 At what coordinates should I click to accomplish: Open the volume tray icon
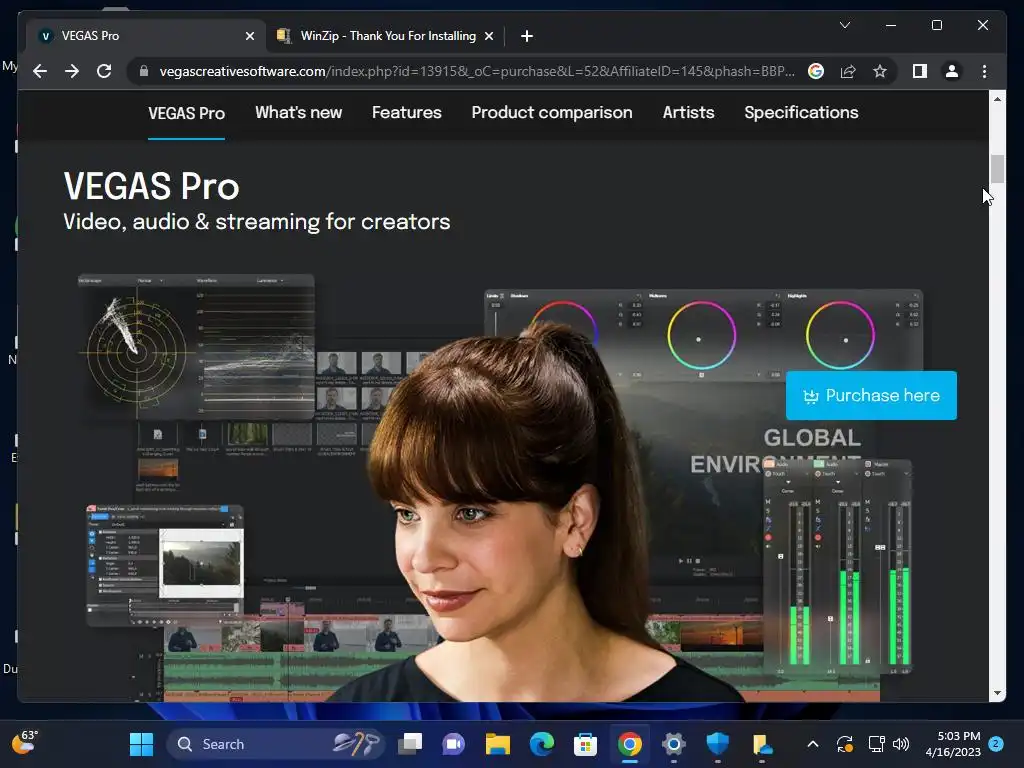pos(901,744)
